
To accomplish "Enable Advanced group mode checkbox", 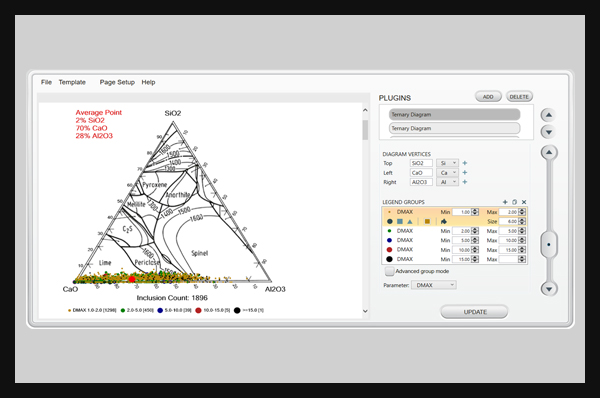I will 389,271.
